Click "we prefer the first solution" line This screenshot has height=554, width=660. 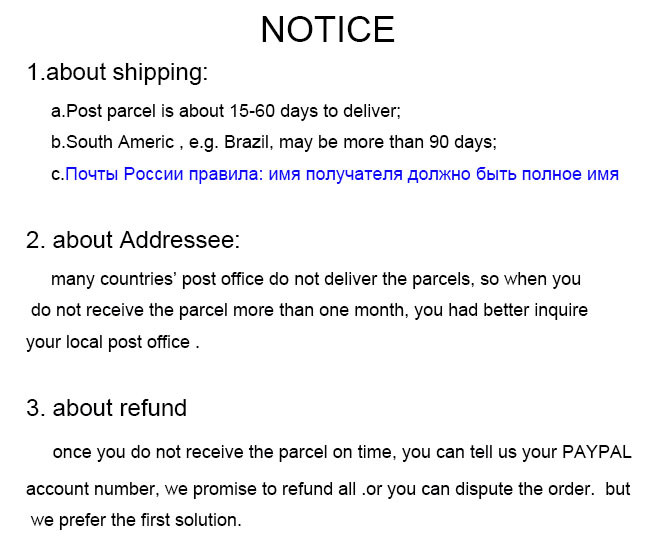click(136, 520)
